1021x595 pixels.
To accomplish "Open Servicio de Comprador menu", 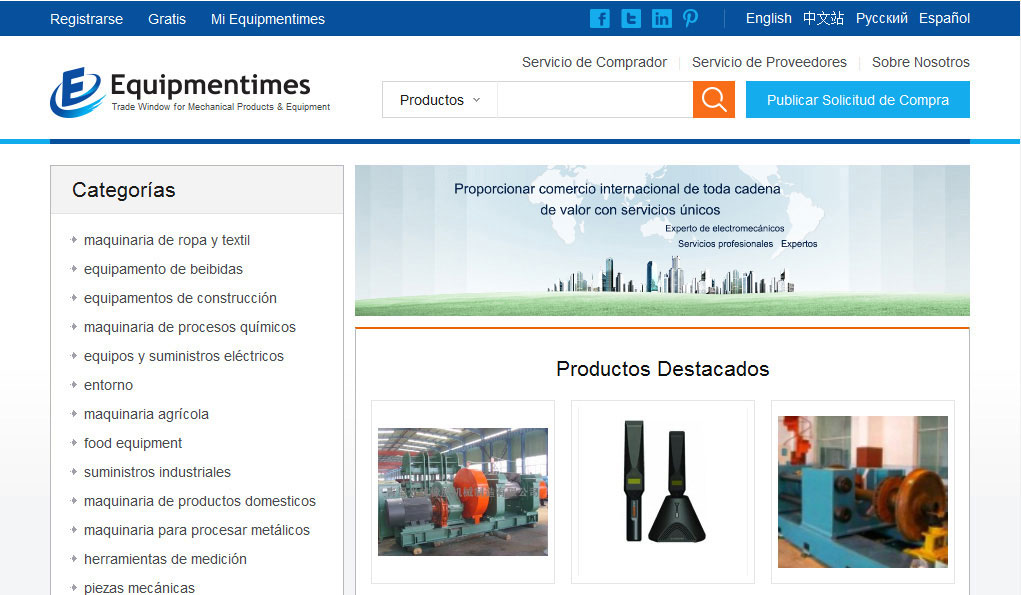I will pos(594,62).
